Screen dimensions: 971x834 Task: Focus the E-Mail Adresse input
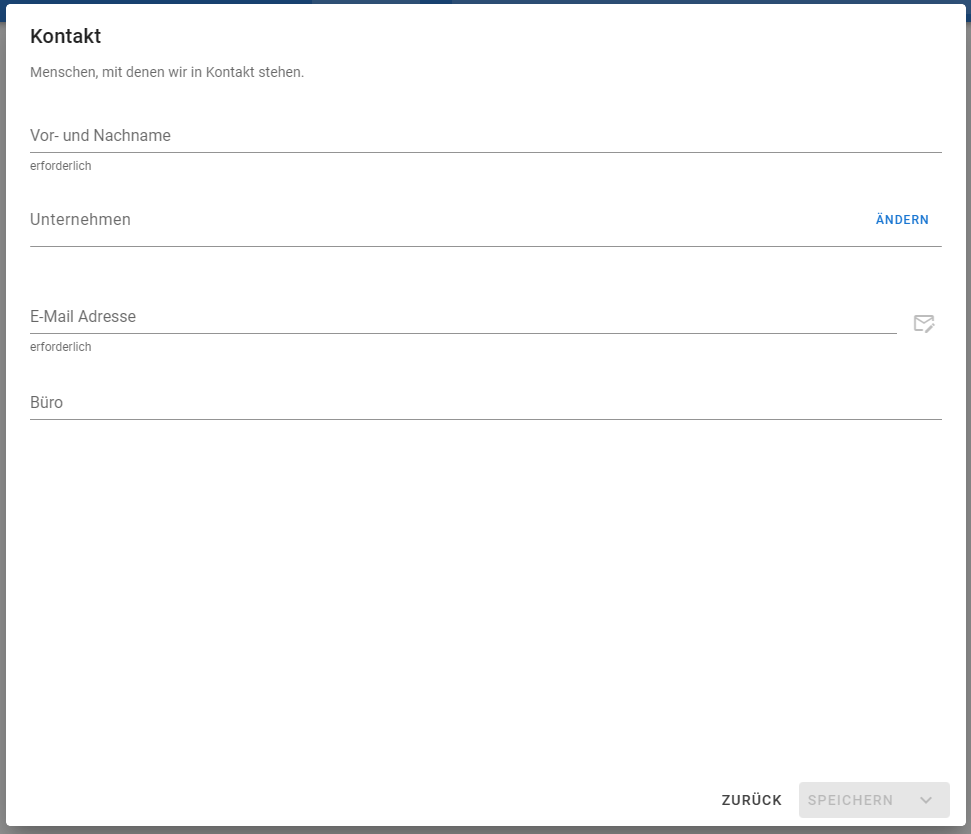pos(463,317)
